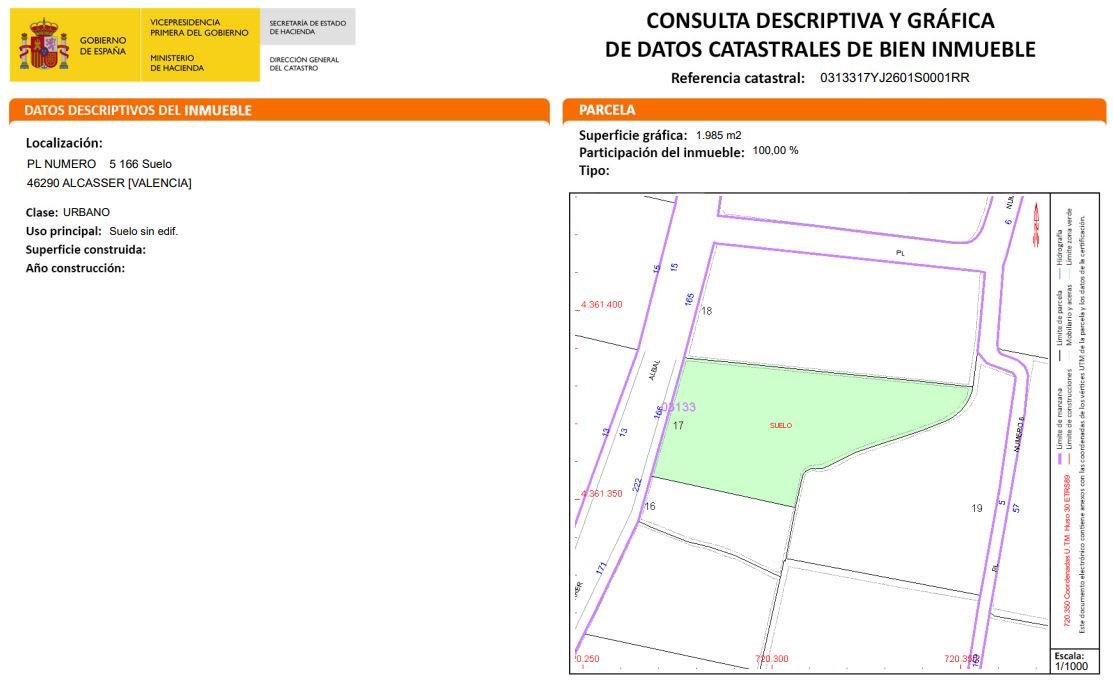Click the 'MINISTERIO DE HACIENDA' text
The image size is (1113, 696).
(x=177, y=62)
